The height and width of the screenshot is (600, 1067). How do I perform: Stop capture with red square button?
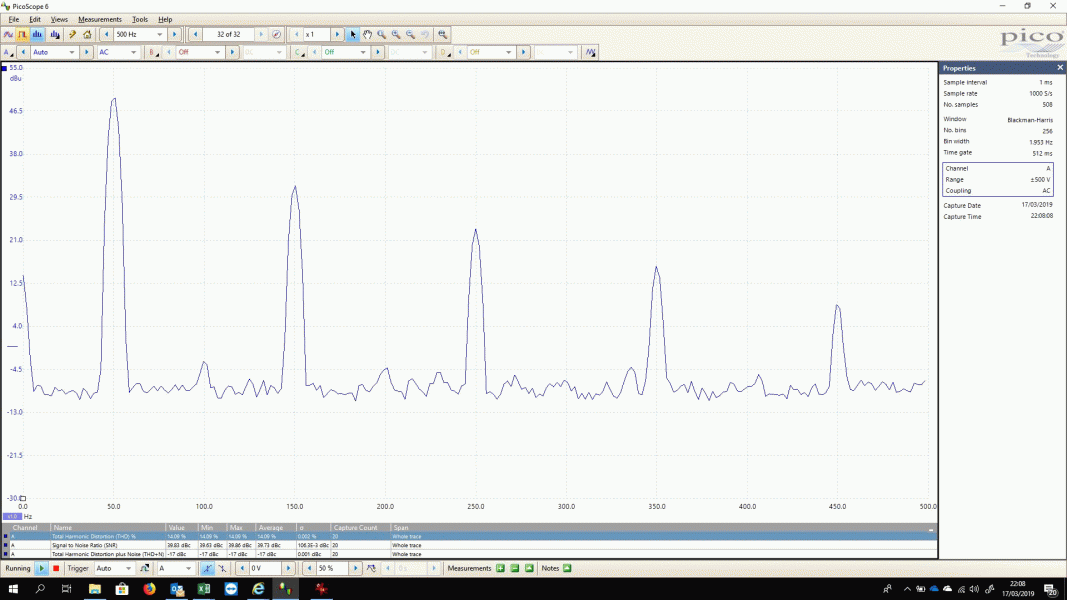56,568
